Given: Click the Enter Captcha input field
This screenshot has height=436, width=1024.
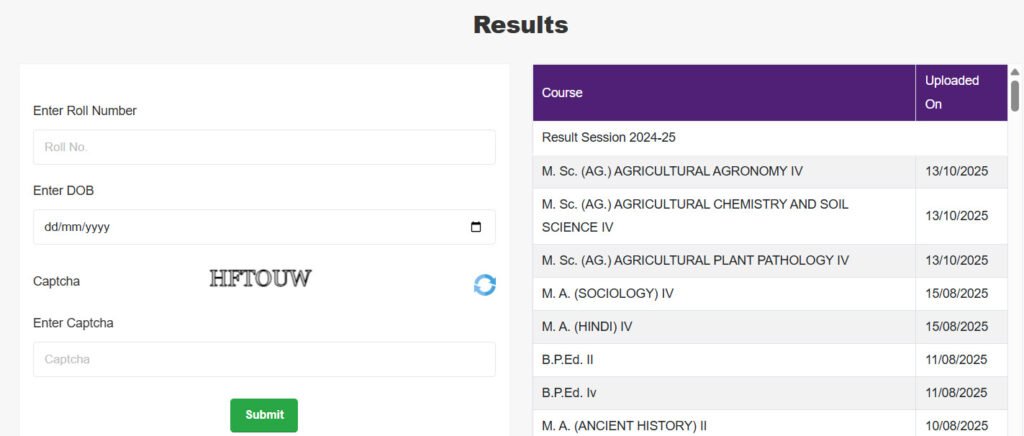Looking at the screenshot, I should [264, 359].
